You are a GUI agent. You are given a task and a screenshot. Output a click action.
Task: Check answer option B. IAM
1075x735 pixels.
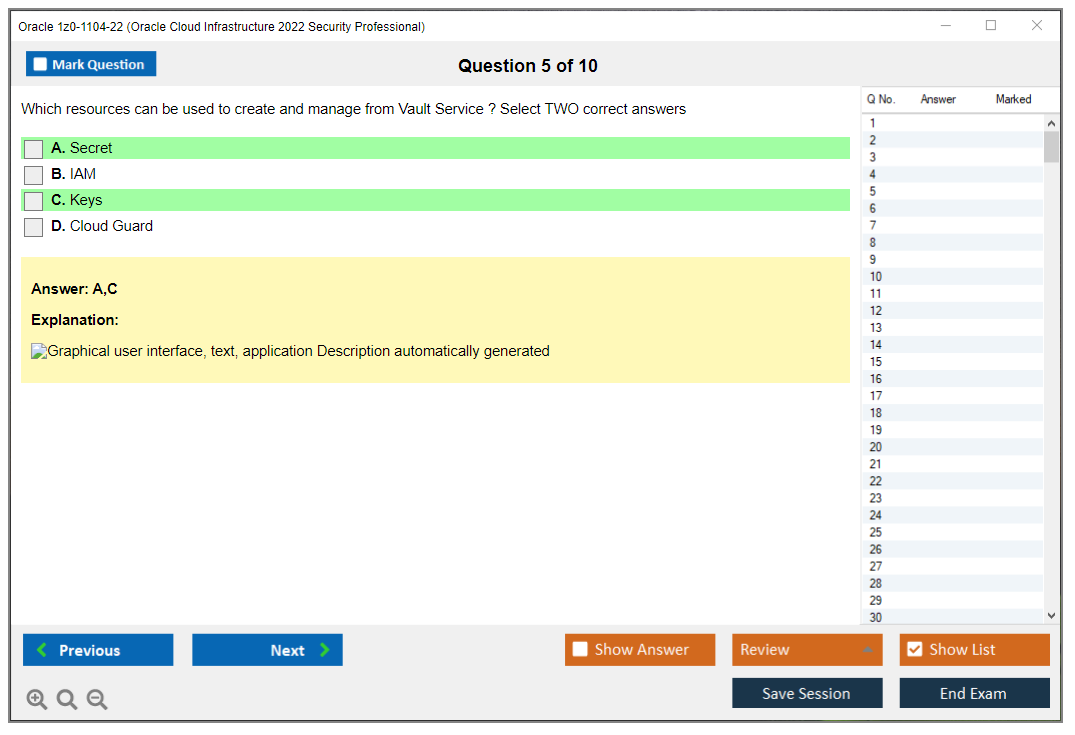[34, 175]
